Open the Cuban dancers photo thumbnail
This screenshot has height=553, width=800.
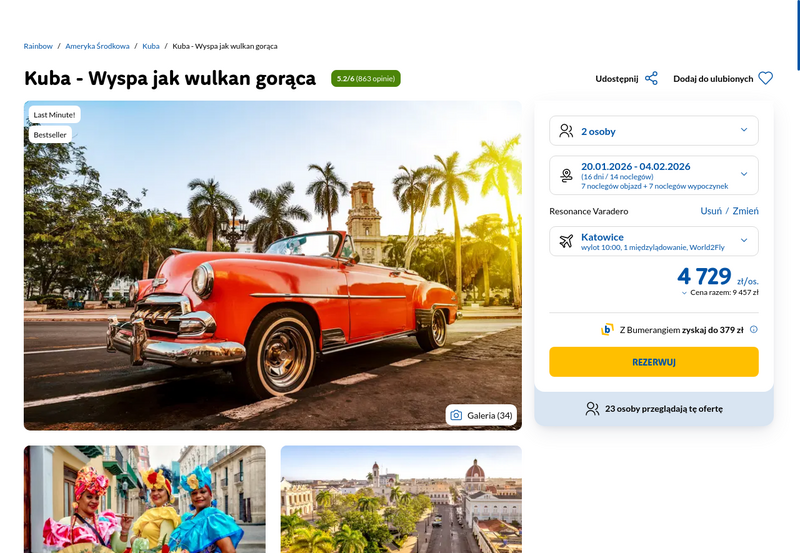point(144,499)
